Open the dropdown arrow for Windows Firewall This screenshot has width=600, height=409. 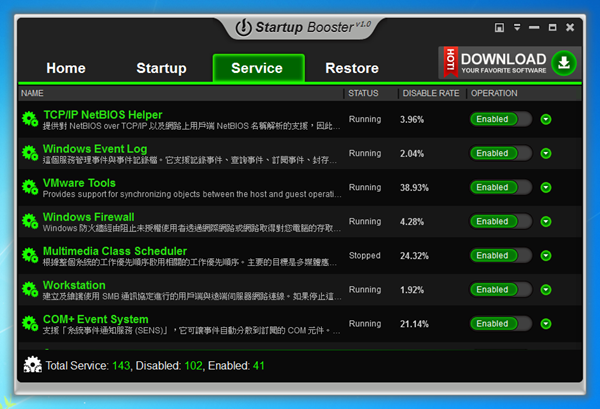[546, 222]
